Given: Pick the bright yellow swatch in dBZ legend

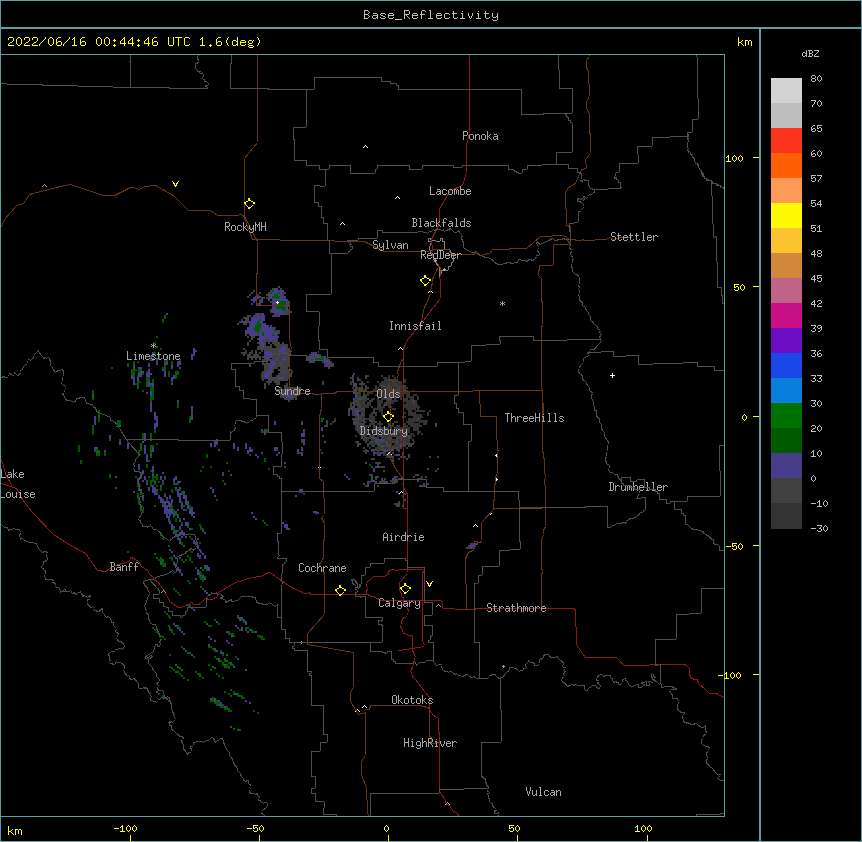Looking at the screenshot, I should pyautogui.click(x=786, y=215).
